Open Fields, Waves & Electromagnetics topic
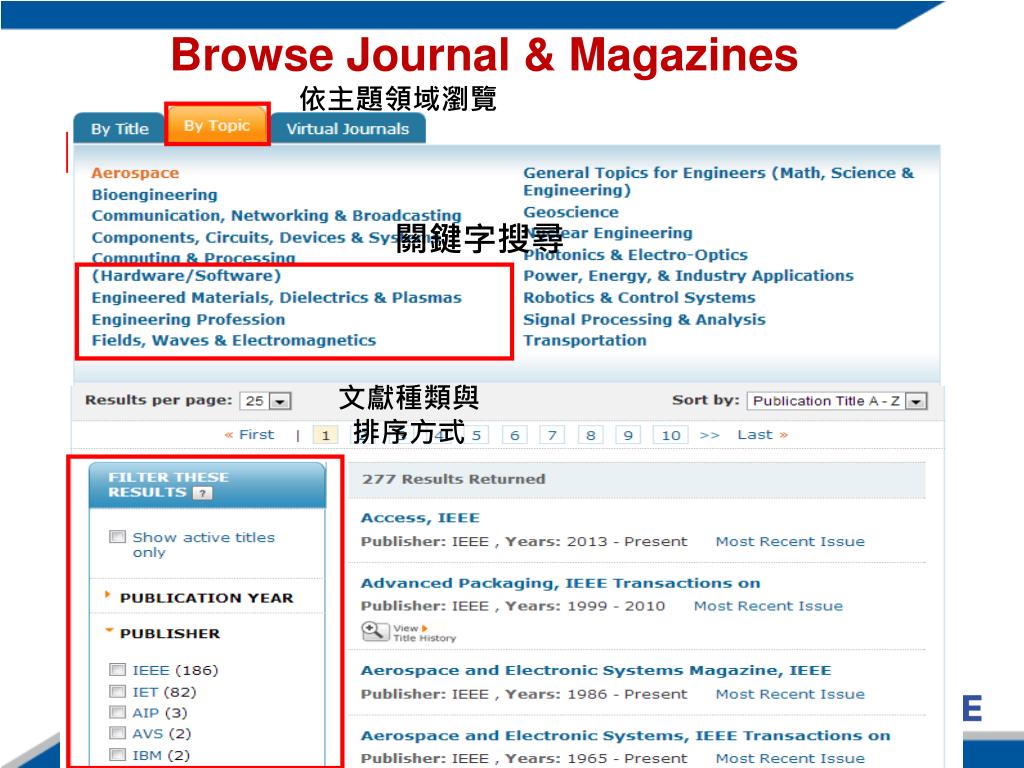1024x768 pixels. [x=234, y=340]
